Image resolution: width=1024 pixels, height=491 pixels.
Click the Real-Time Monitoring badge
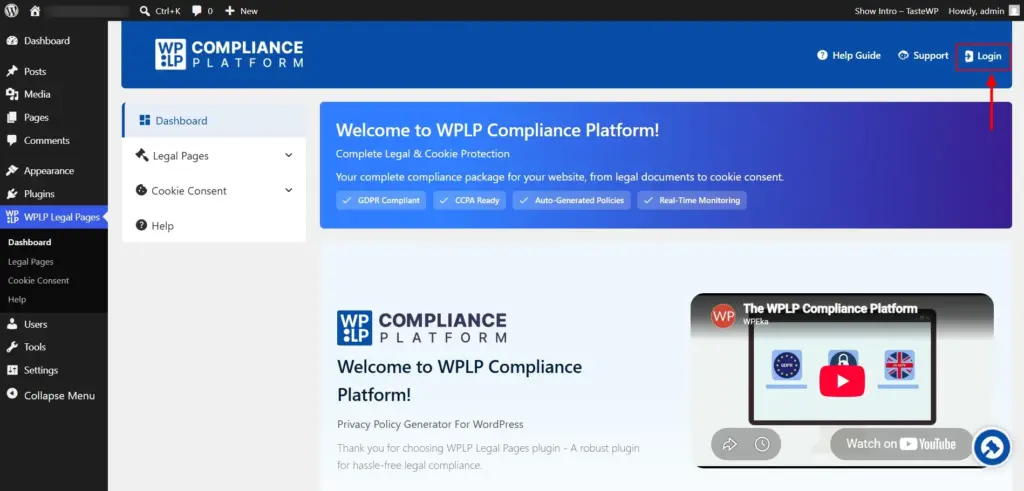coord(692,200)
